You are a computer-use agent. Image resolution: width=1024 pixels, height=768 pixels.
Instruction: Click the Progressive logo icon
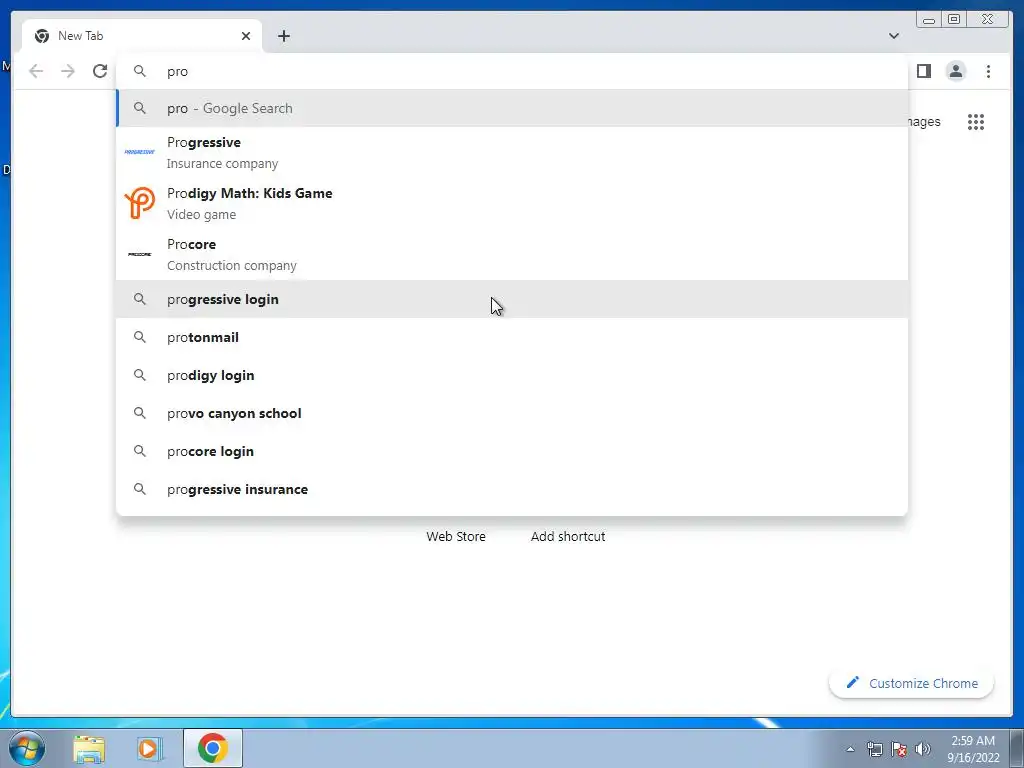pyautogui.click(x=140, y=152)
